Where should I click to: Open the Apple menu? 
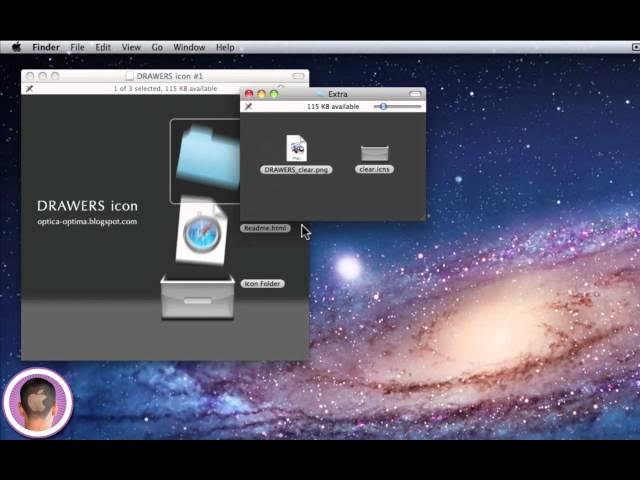(x=16, y=47)
